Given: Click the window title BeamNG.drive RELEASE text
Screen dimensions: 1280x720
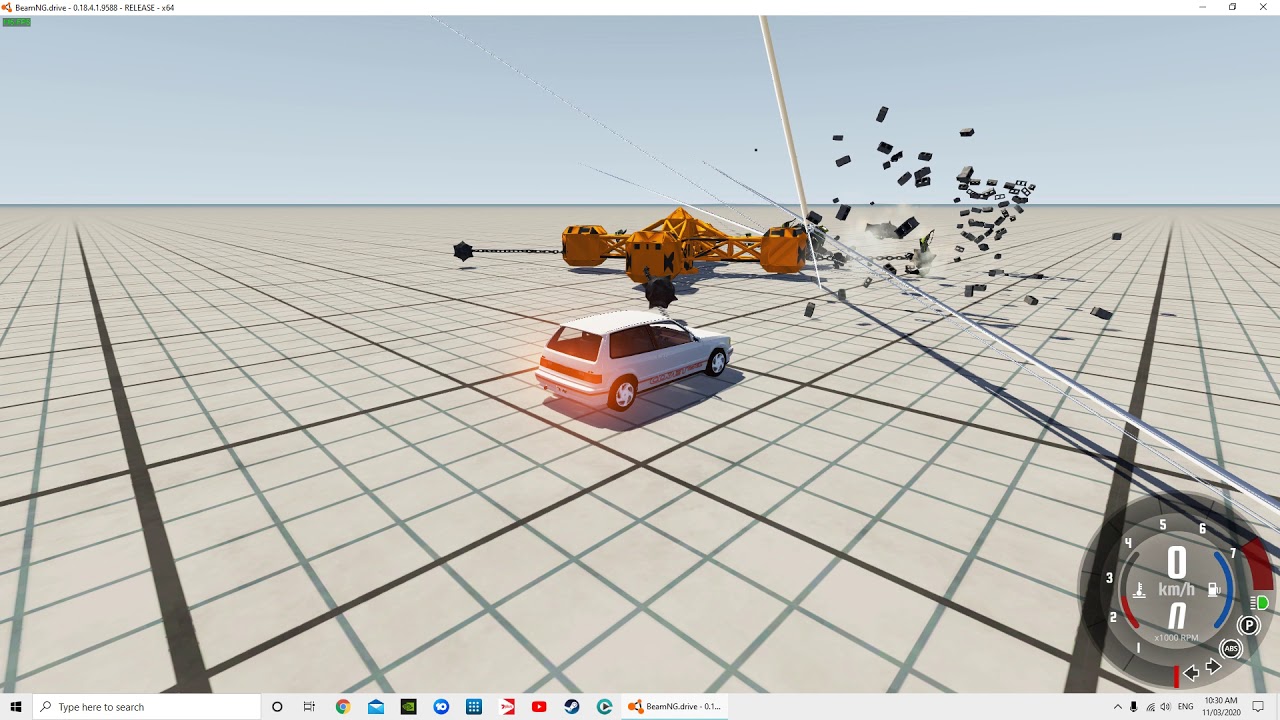Looking at the screenshot, I should click(x=94, y=7).
